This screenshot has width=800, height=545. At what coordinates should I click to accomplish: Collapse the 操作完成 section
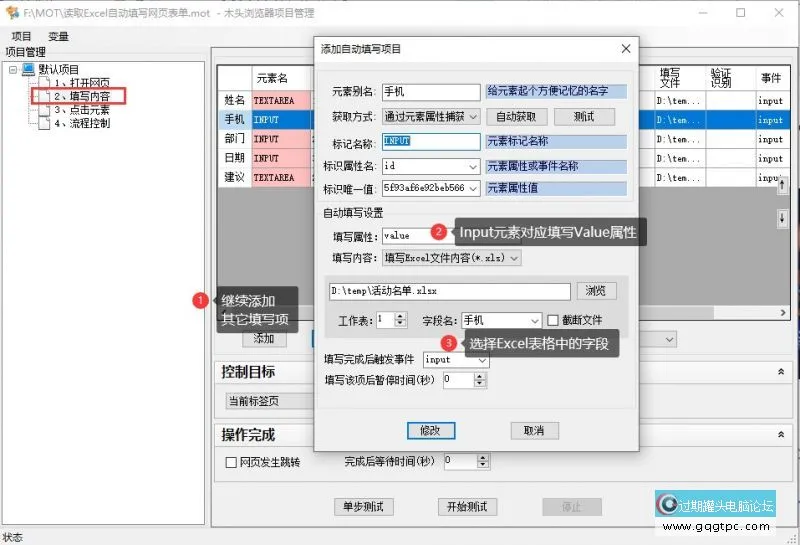[x=781, y=435]
